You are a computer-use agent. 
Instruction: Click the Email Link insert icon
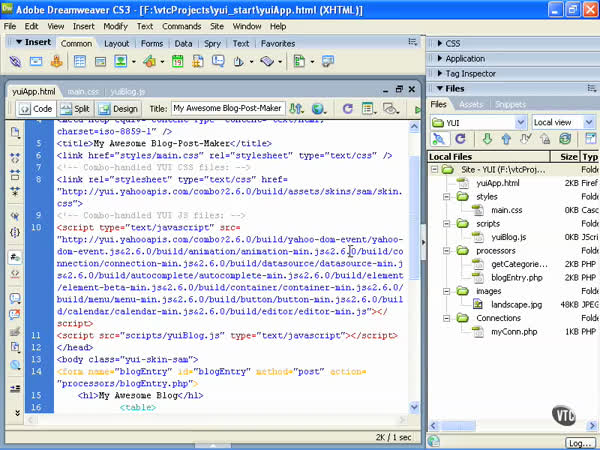36,62
